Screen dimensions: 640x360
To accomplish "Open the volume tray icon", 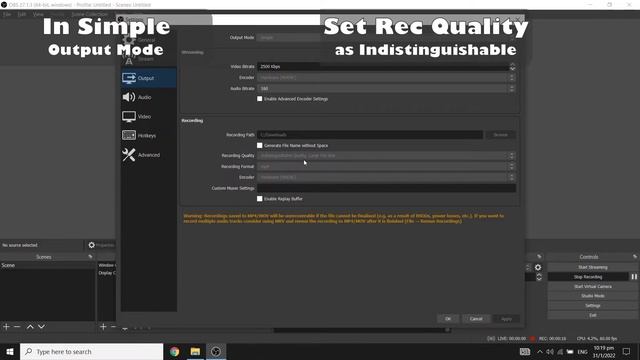I will tap(550, 351).
